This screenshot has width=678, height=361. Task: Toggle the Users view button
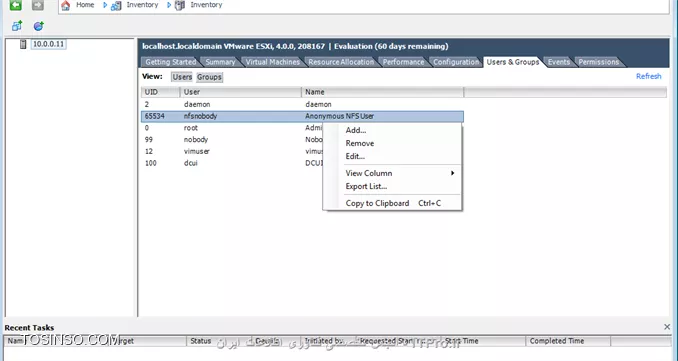182,77
